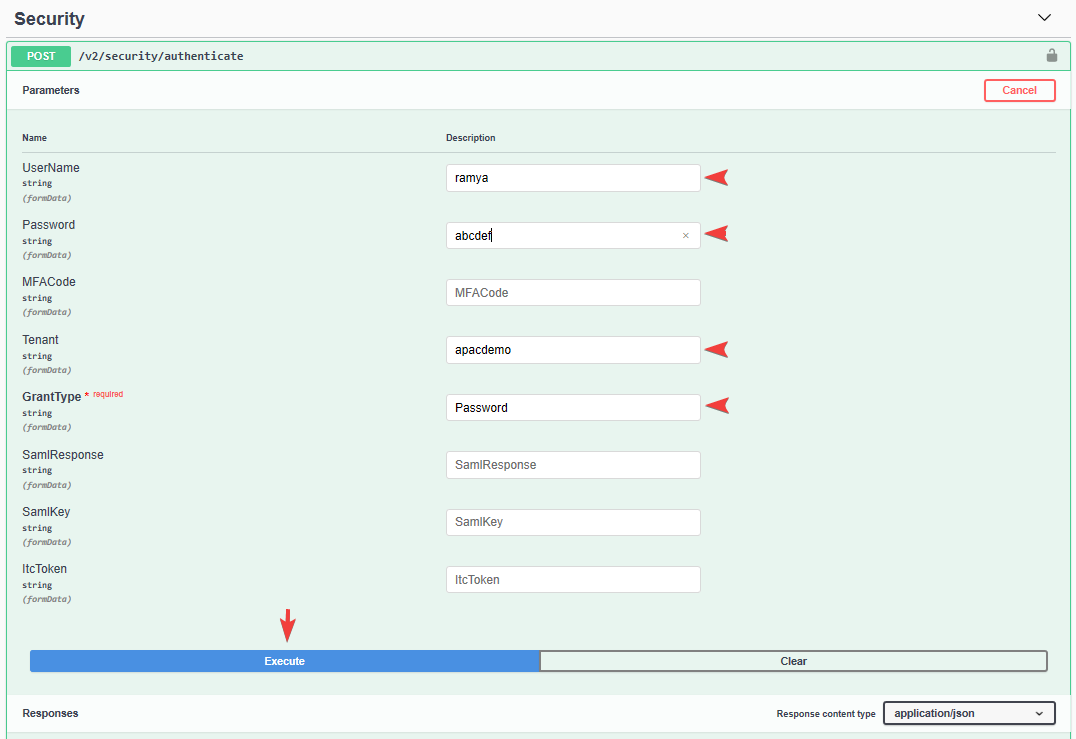Viewport: 1076px width, 739px height.
Task: Click the Response content type label
Action: [x=826, y=714]
